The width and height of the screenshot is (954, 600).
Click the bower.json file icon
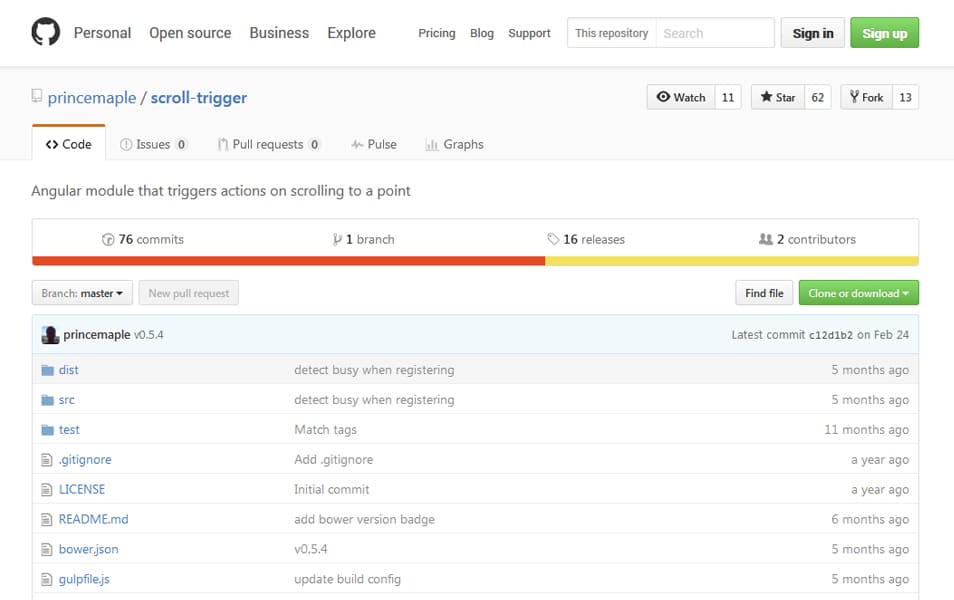47,549
